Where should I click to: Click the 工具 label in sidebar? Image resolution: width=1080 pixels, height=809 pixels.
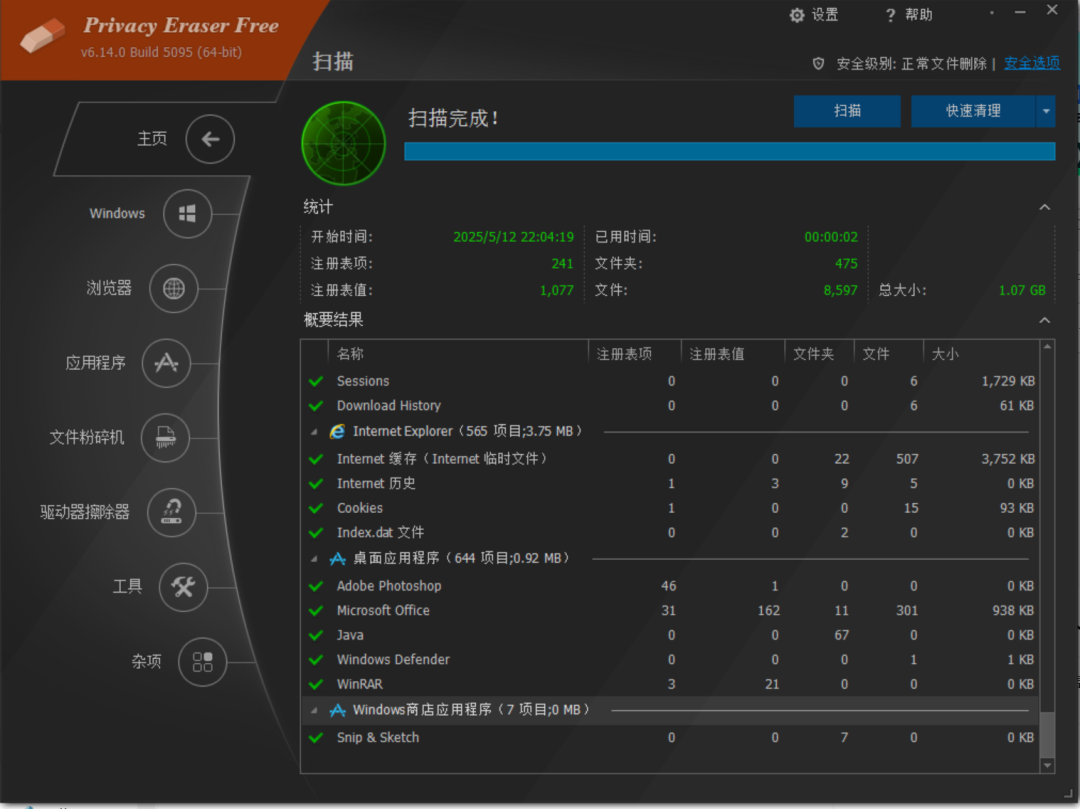pyautogui.click(x=127, y=587)
